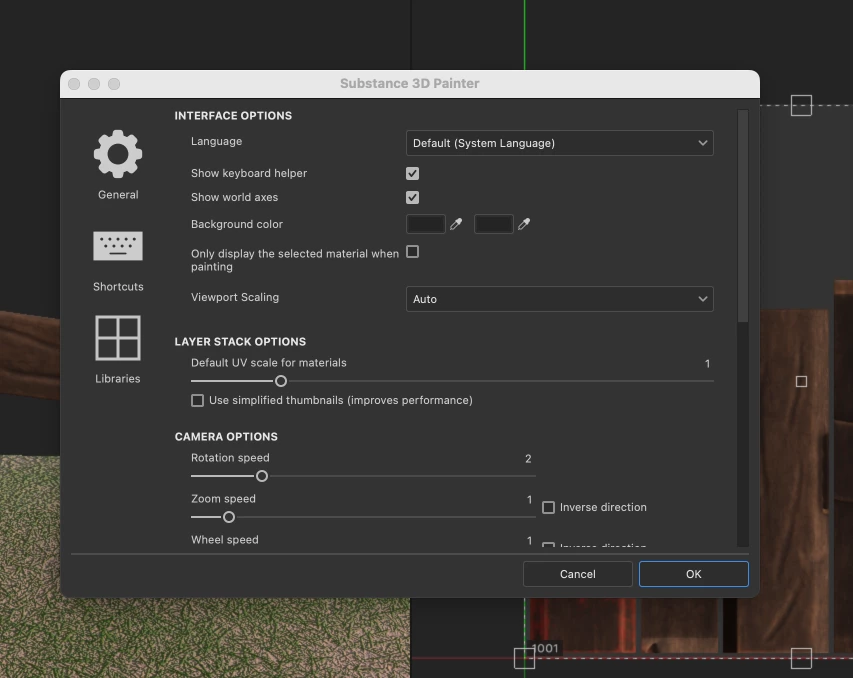Screen dimensions: 853x678
Task: Click the Default UV scale value 1
Action: click(707, 363)
